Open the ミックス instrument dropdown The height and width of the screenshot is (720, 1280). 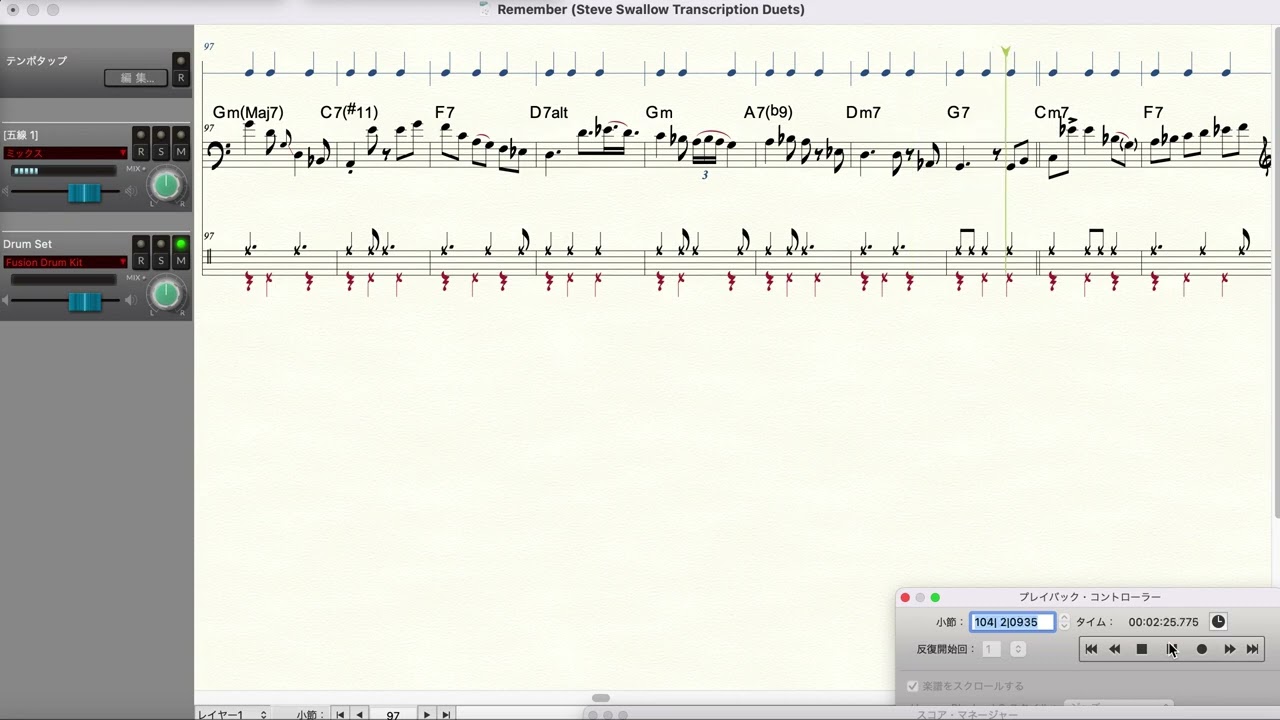pyautogui.click(x=66, y=153)
